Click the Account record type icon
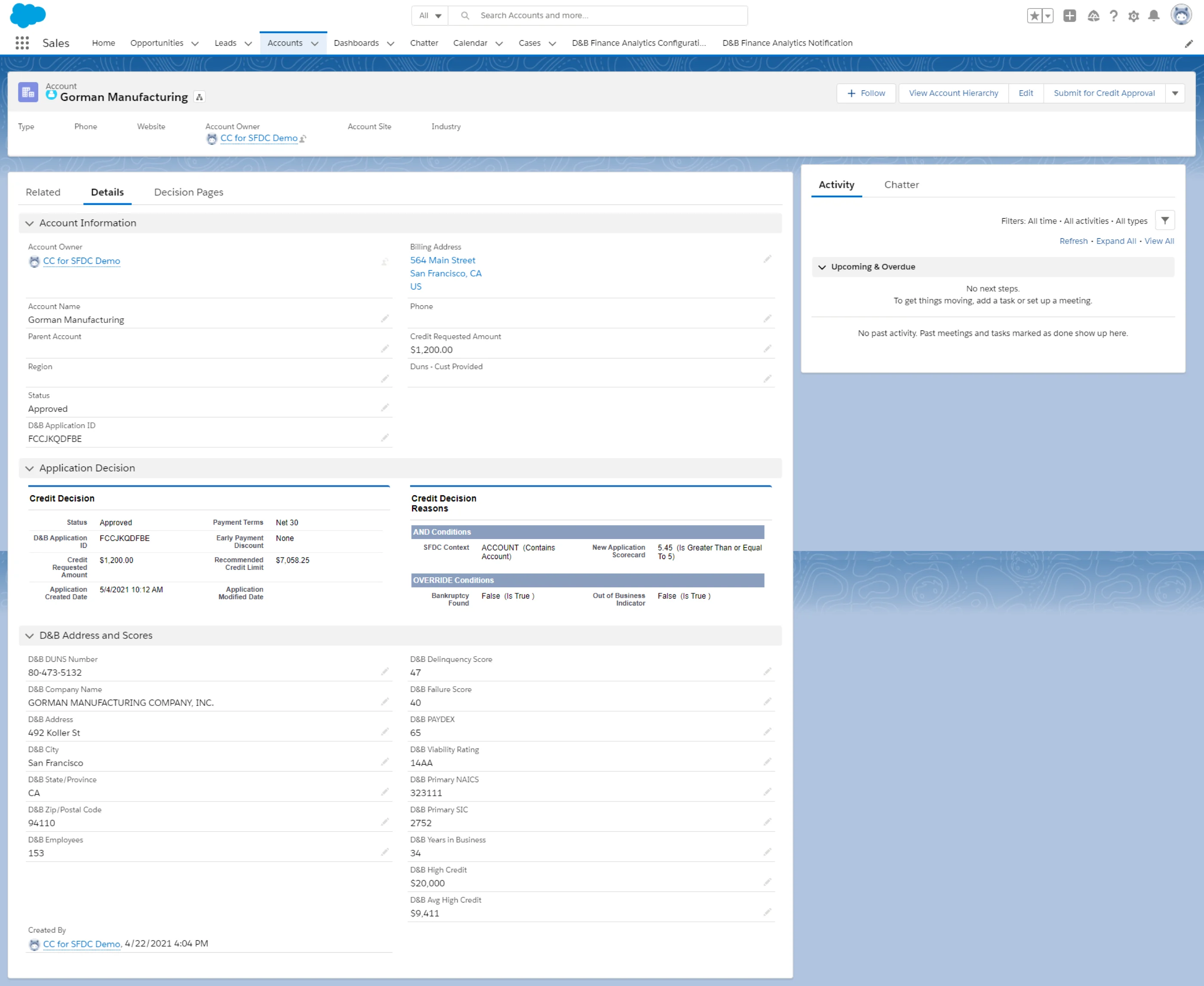 pos(28,92)
